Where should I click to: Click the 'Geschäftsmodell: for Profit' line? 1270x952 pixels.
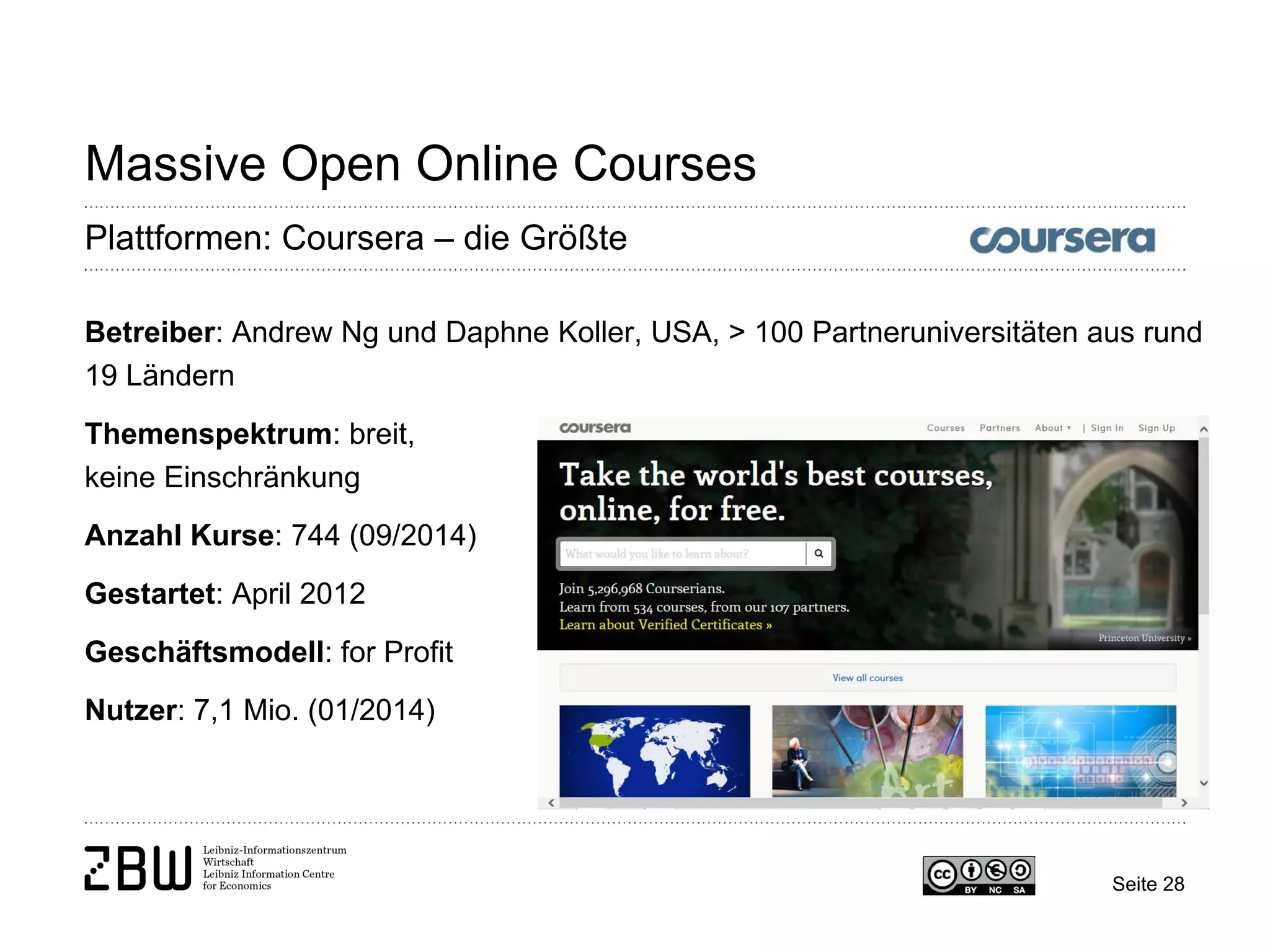[x=269, y=652]
